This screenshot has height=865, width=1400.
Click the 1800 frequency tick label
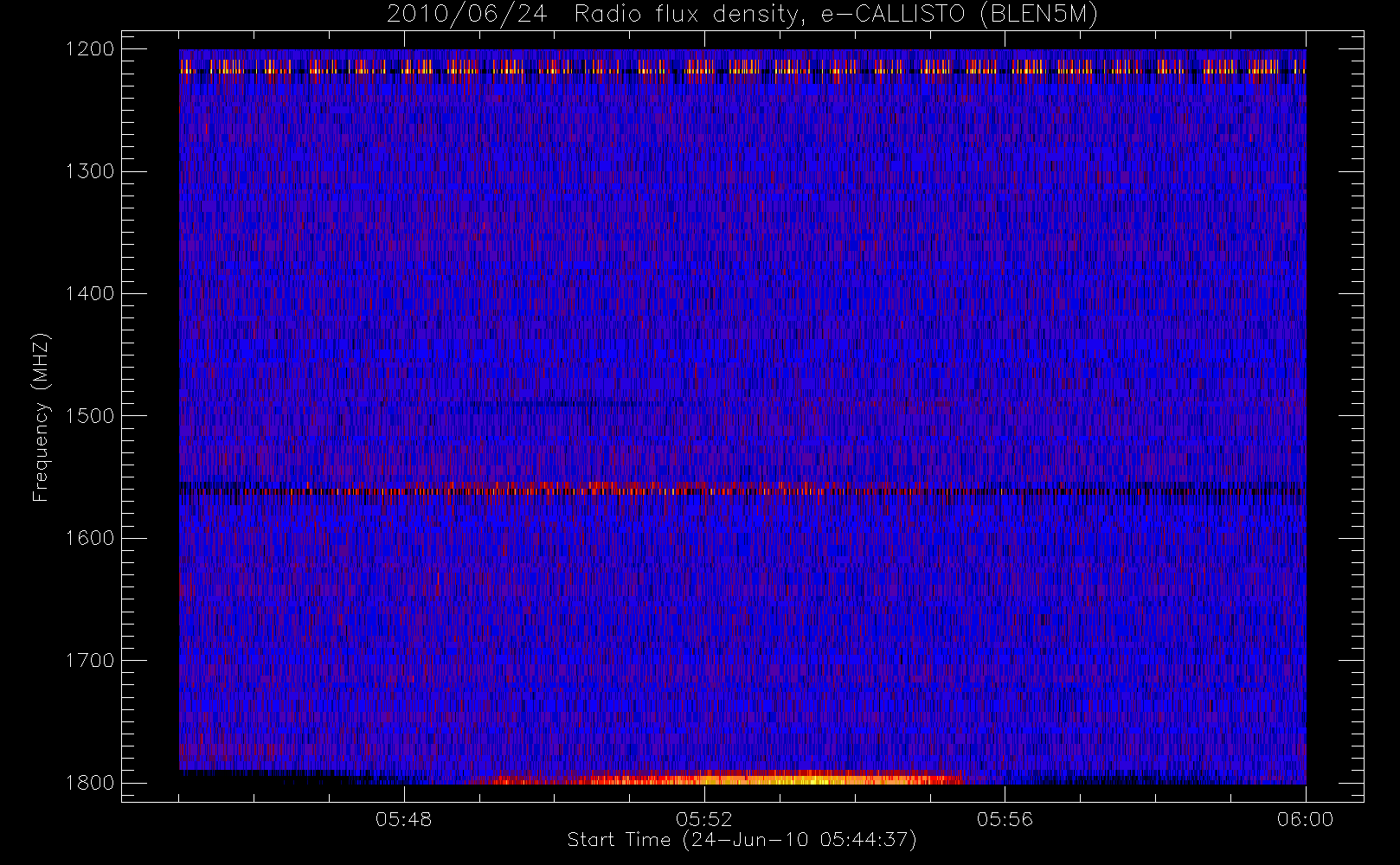pyautogui.click(x=90, y=783)
